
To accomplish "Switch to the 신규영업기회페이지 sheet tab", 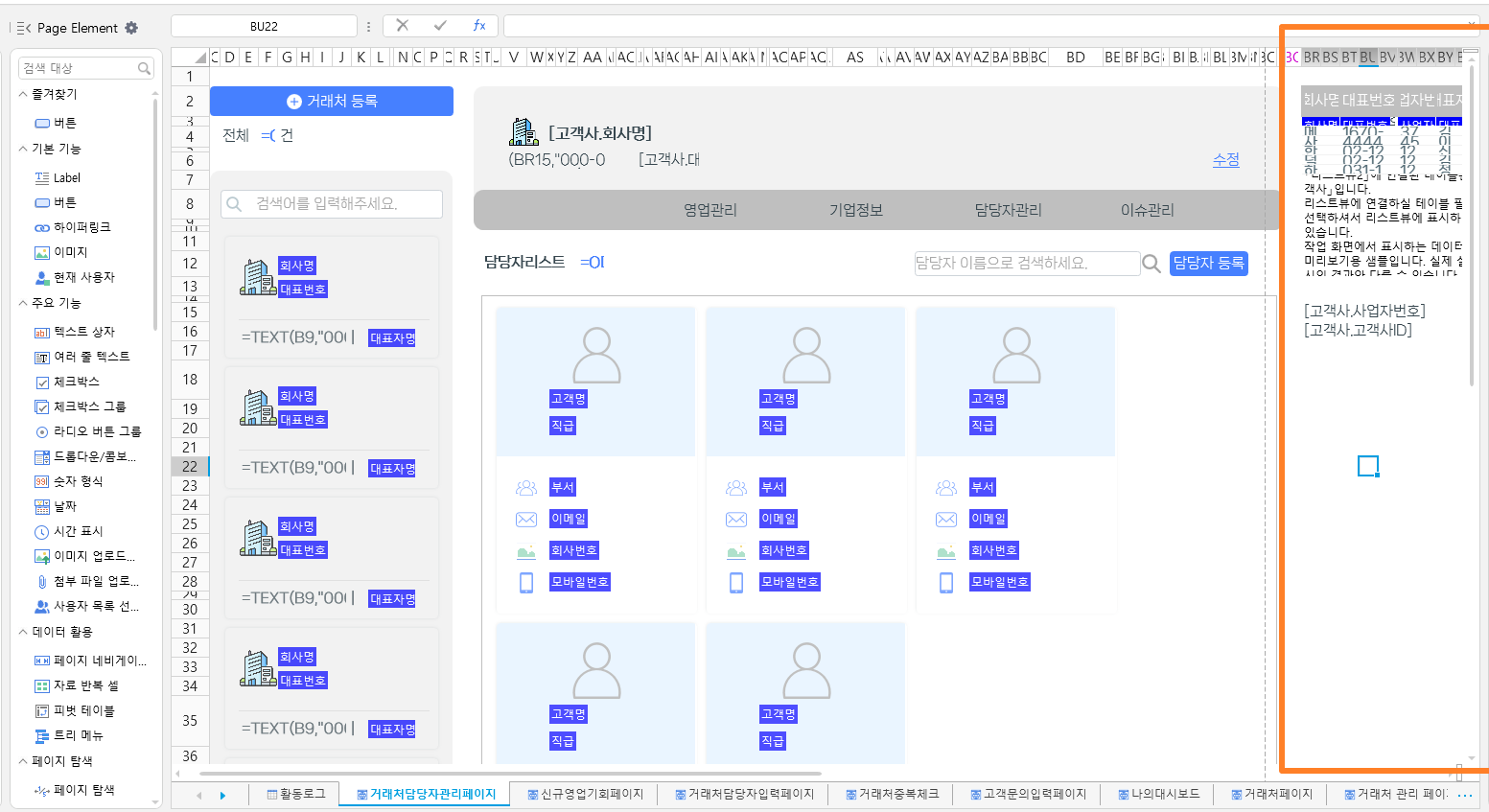I will (x=586, y=794).
